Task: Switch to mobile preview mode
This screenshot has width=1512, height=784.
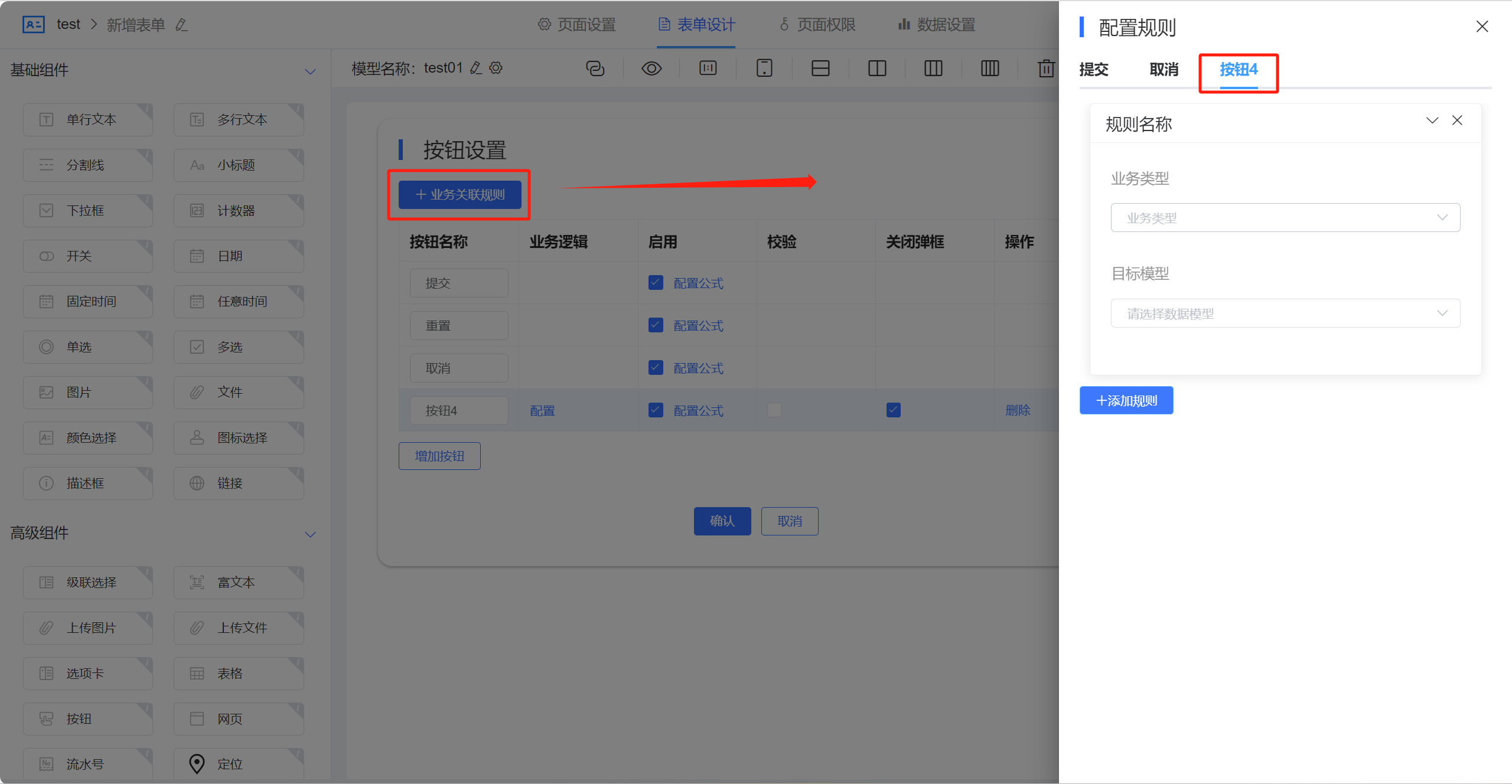Action: pyautogui.click(x=764, y=68)
